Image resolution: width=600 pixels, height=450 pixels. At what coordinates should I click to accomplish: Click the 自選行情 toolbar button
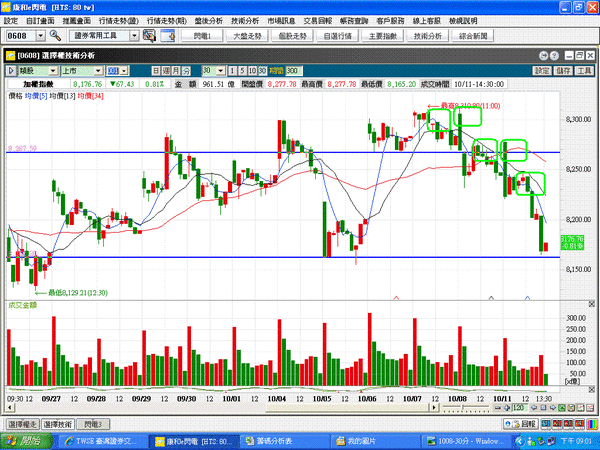(338, 36)
